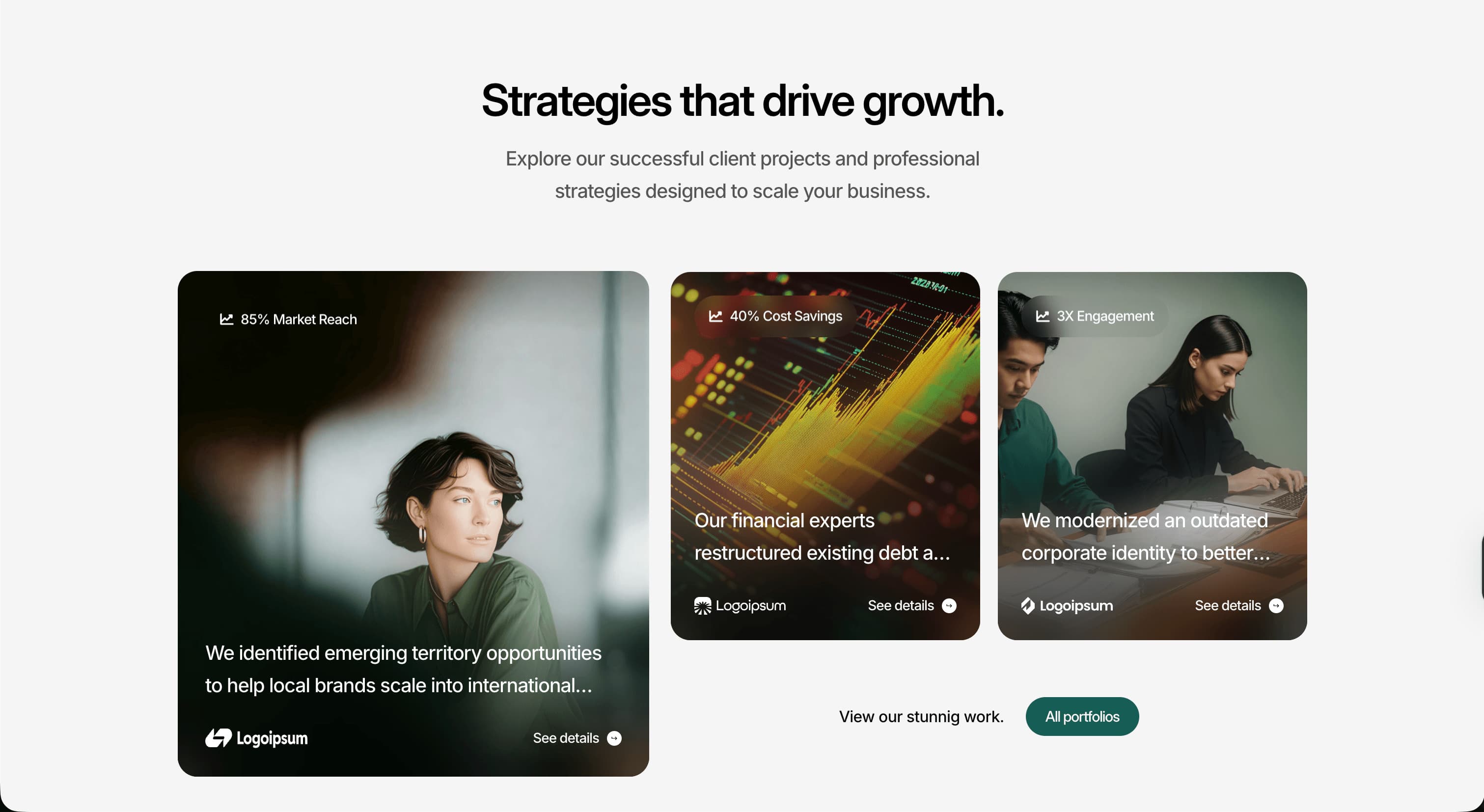
Task: Select the 40% Cost Savings badge
Action: (775, 316)
